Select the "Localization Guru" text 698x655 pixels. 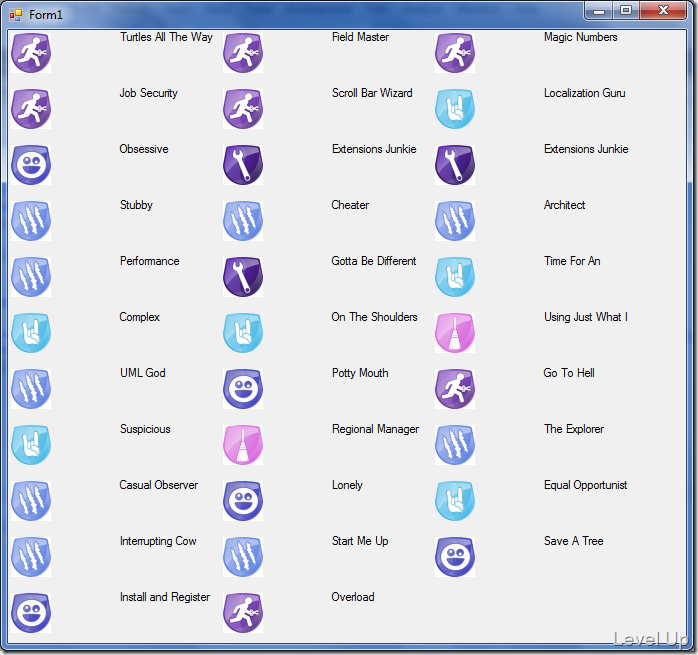[x=584, y=93]
